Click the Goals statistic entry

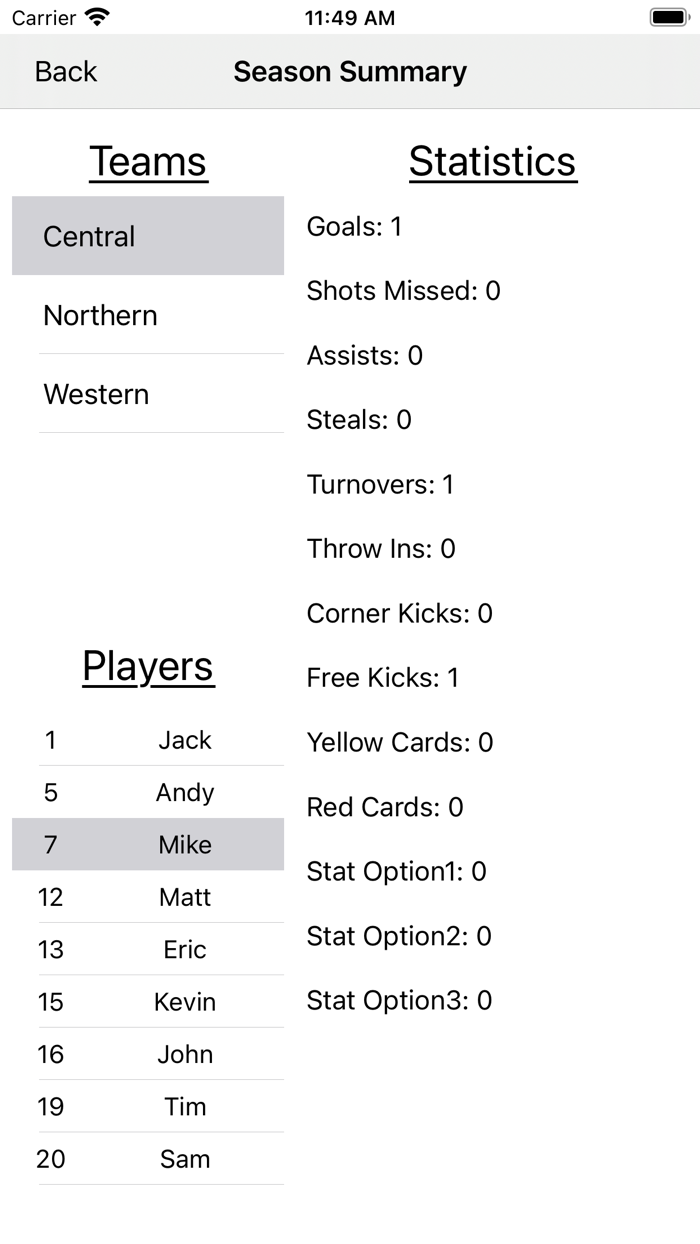click(355, 226)
